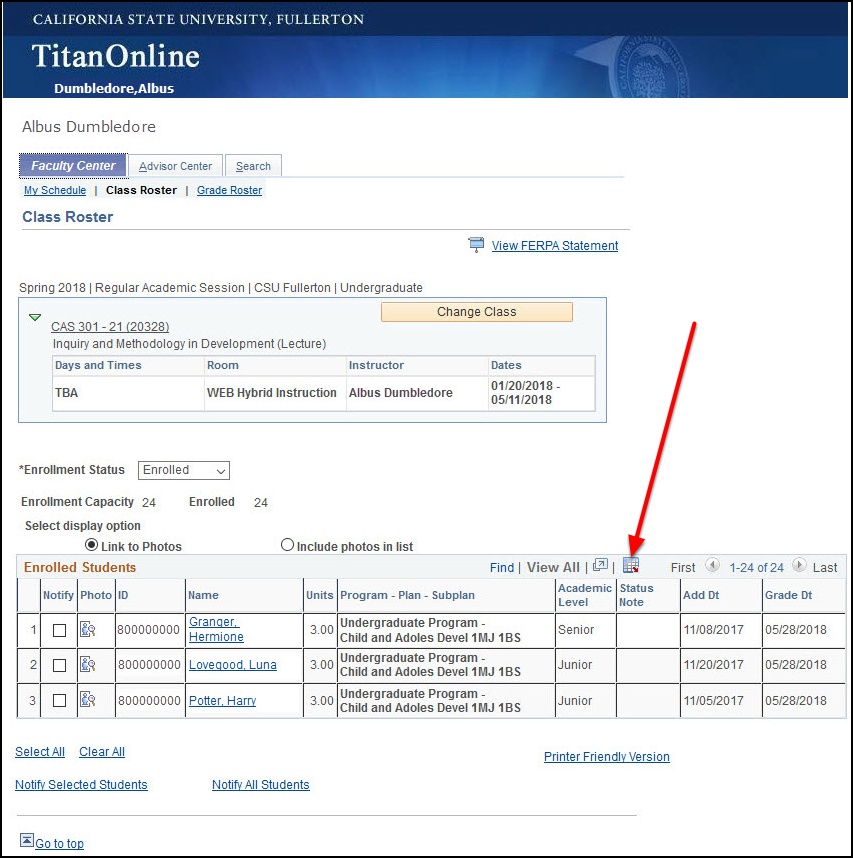853x858 pixels.
Task: Open photo icon for Lovegood, Luna
Action: pos(88,664)
